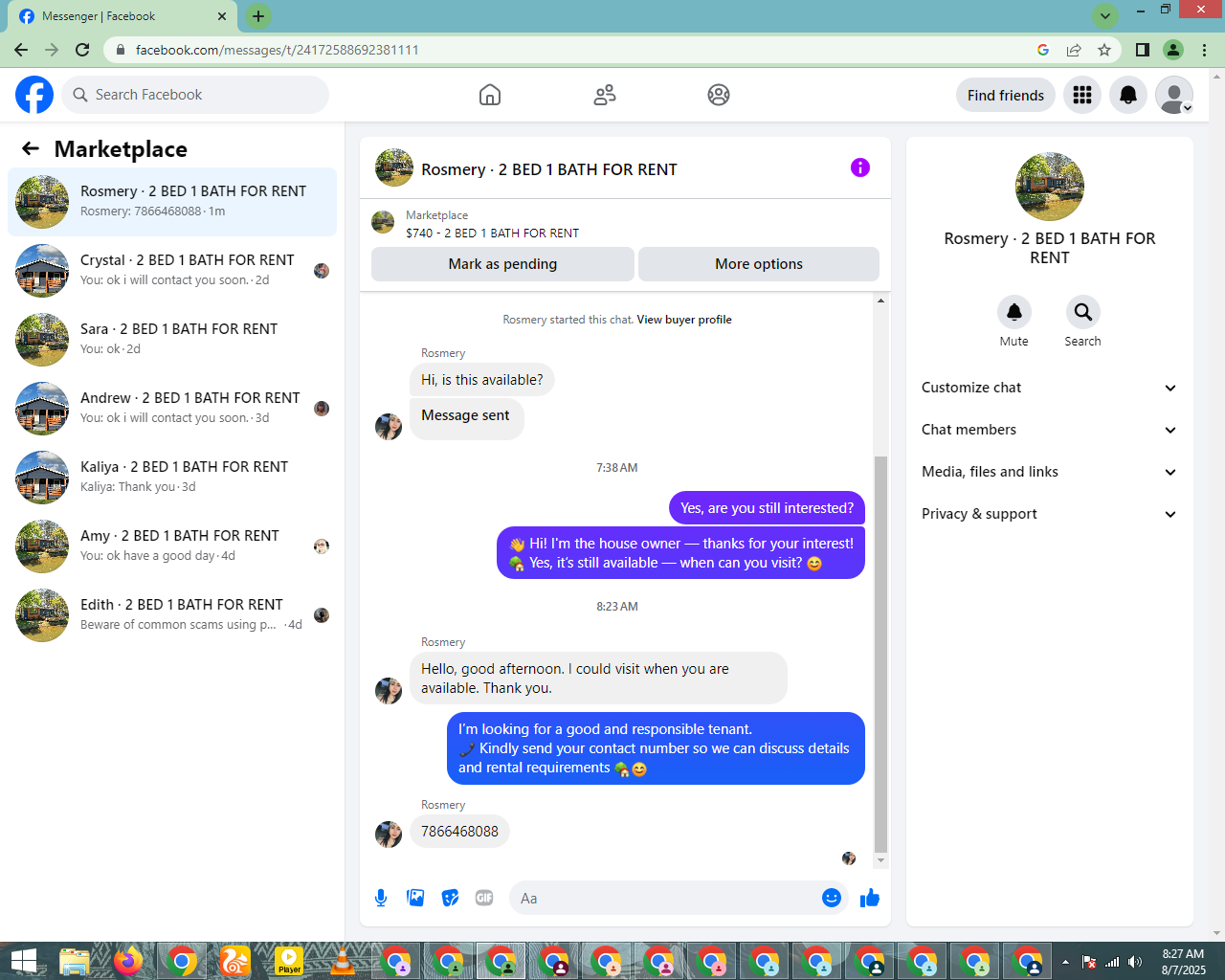Click the phone number message 7866468088
Viewport: 1225px width, 980px height.
tap(459, 831)
